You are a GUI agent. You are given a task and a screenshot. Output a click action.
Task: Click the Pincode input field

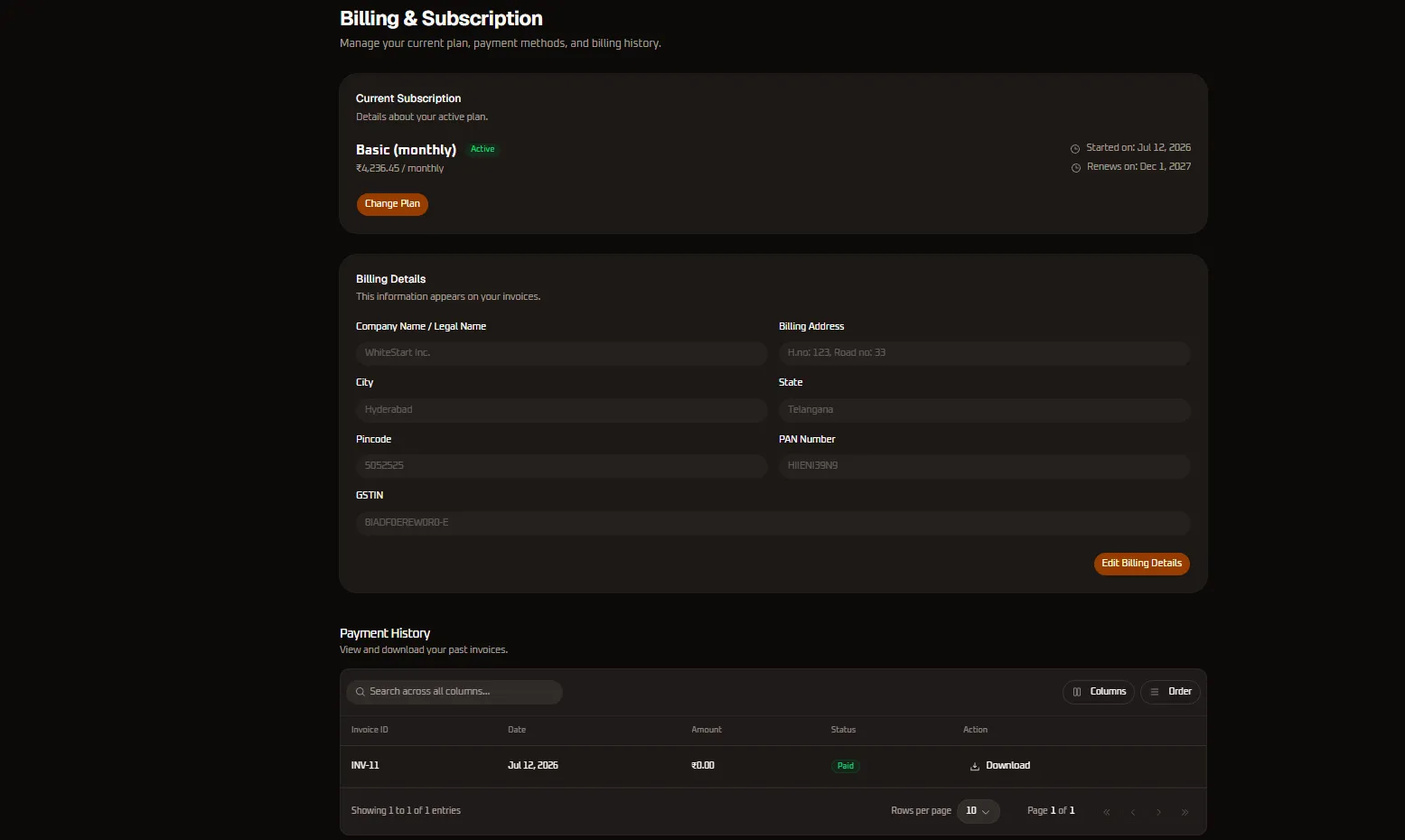[x=561, y=466]
